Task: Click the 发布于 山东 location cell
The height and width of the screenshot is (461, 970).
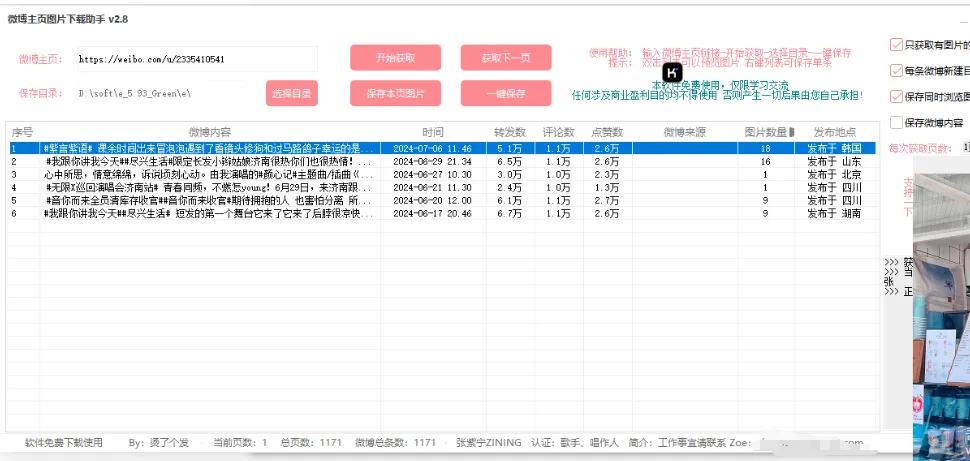Action: pos(834,161)
